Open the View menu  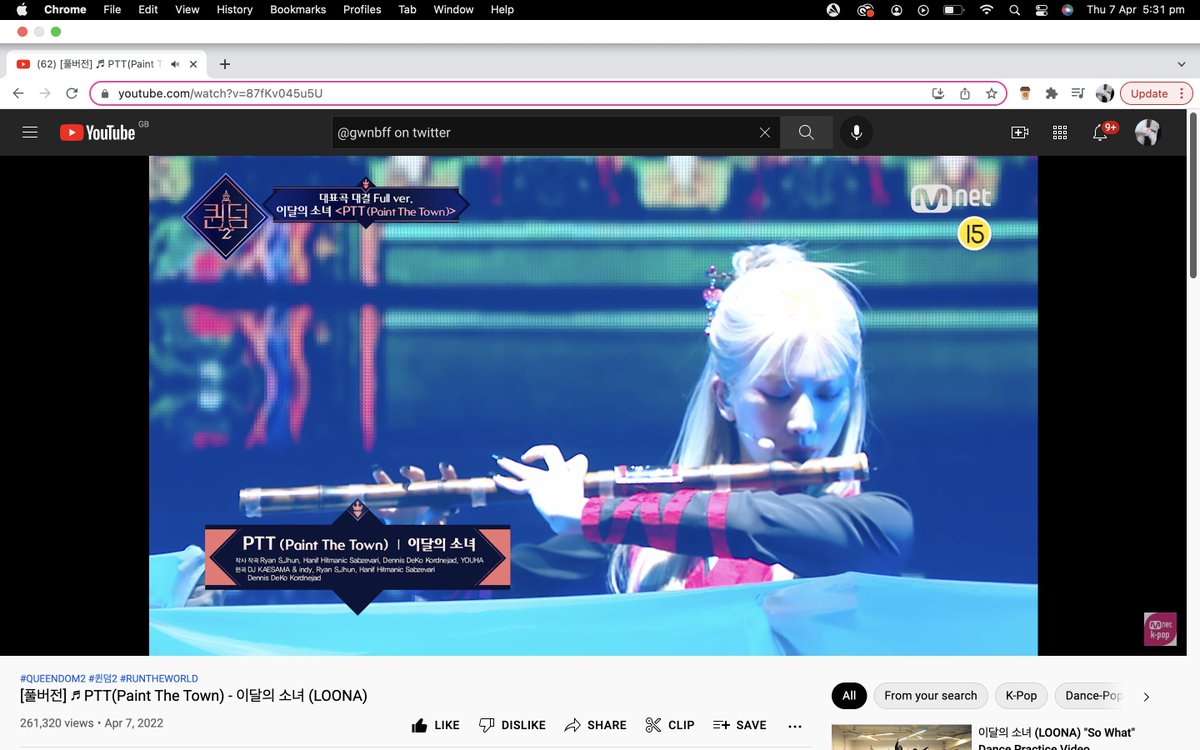point(187,9)
